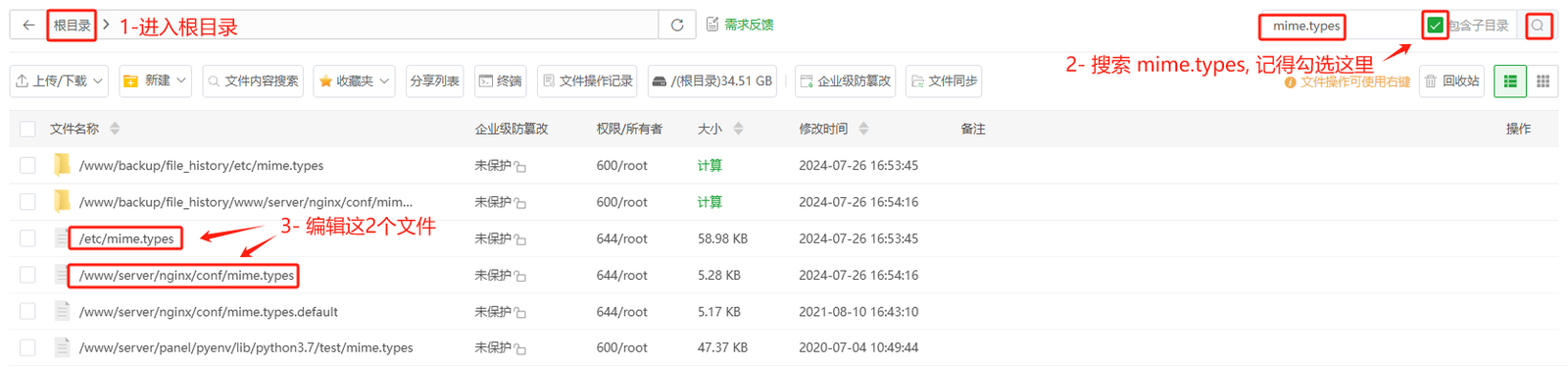Viewport: 1568px width, 368px height.
Task: Click the 根目录 breadcrumb
Action: click(x=72, y=26)
